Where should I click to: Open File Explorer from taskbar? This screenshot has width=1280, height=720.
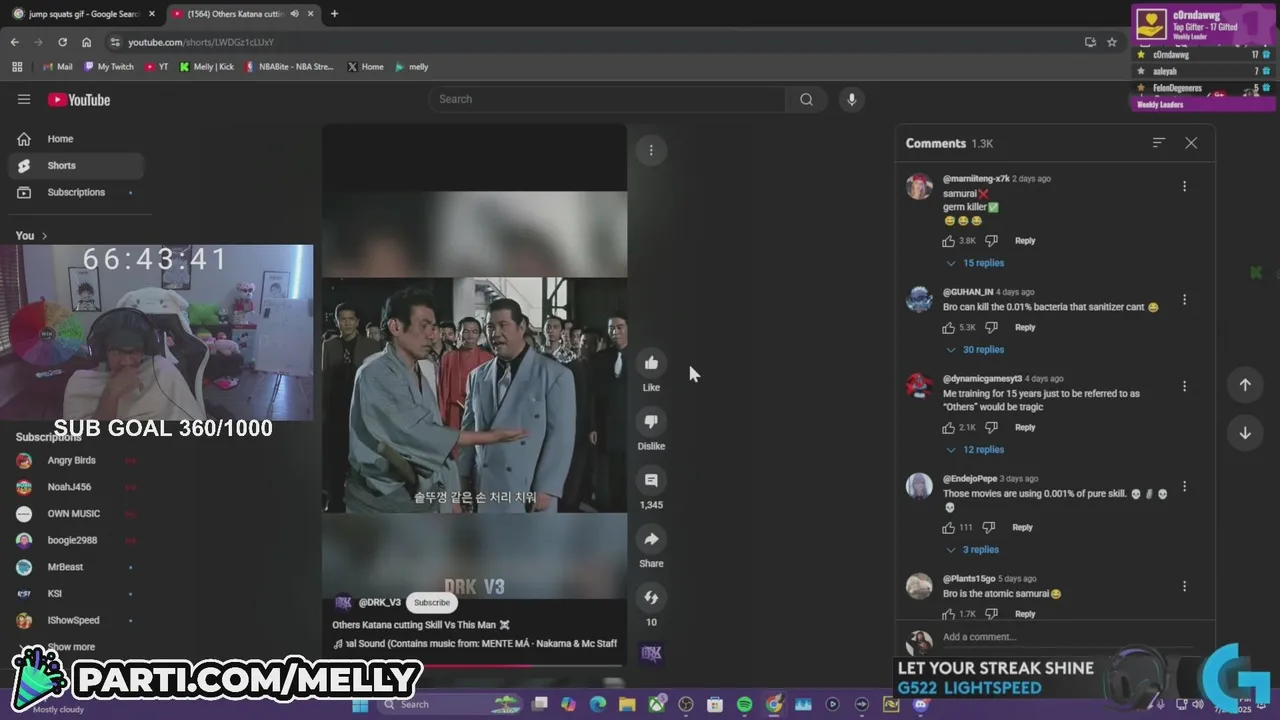[x=627, y=705]
